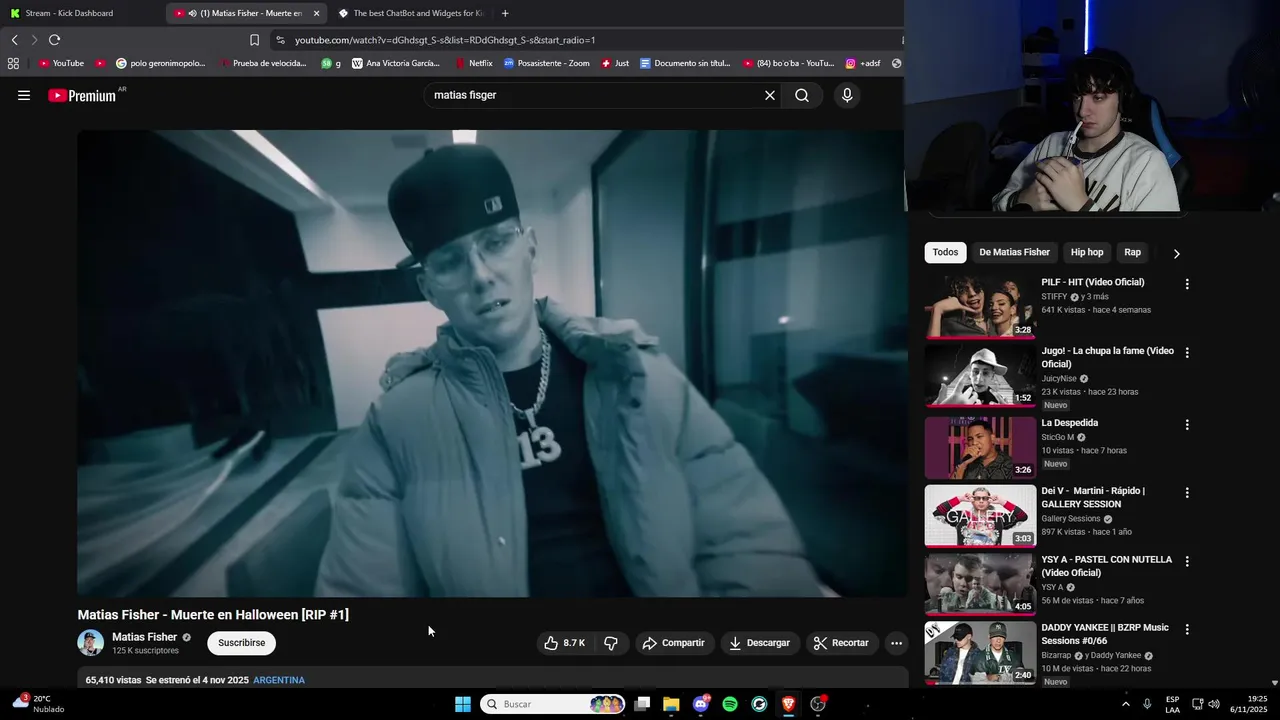The image size is (1280, 720).
Task: Select the De Matias Fisher chip
Action: click(x=1014, y=252)
